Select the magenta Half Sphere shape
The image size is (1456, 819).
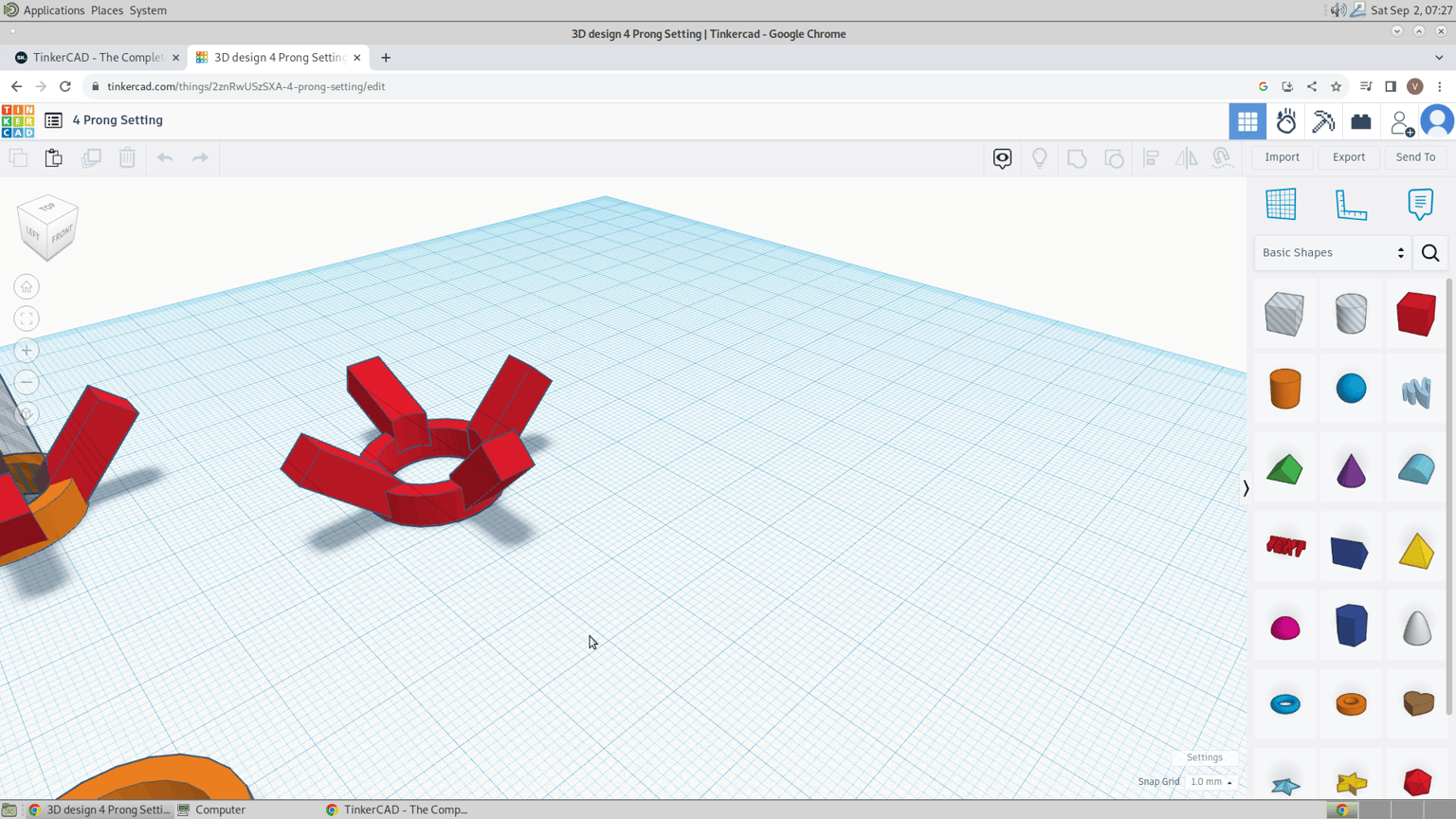click(x=1284, y=628)
